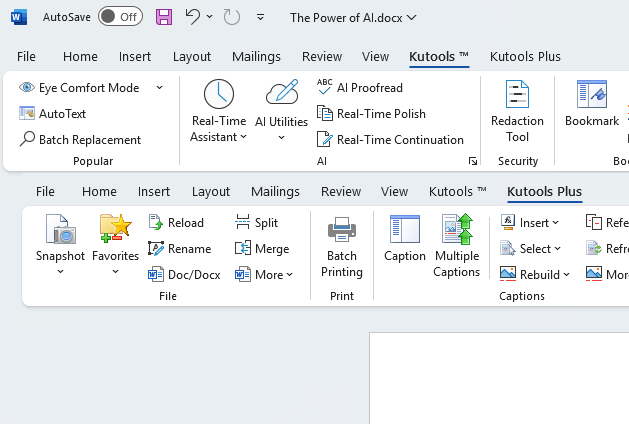Expand AI Utilities menu
Screen dimensions: 629x424
click(x=282, y=110)
